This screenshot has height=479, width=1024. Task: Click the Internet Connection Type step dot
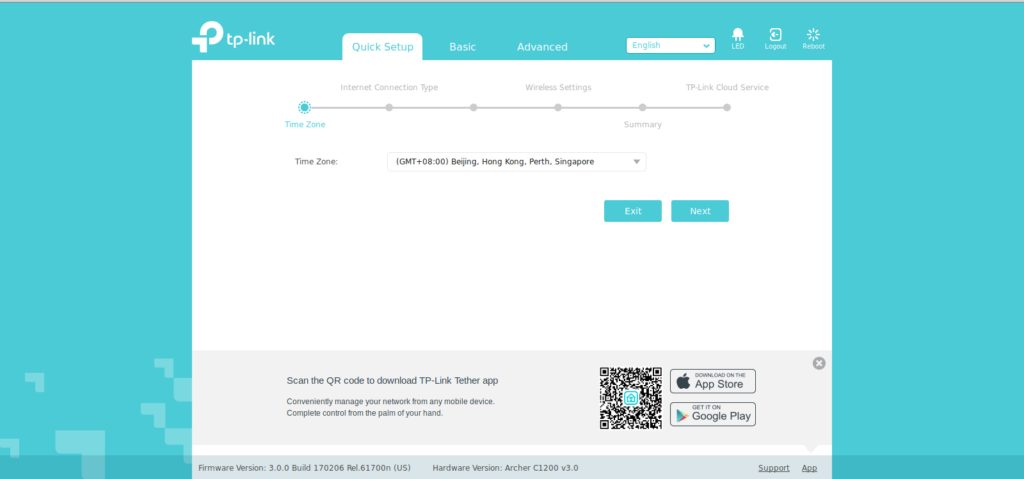pos(389,107)
